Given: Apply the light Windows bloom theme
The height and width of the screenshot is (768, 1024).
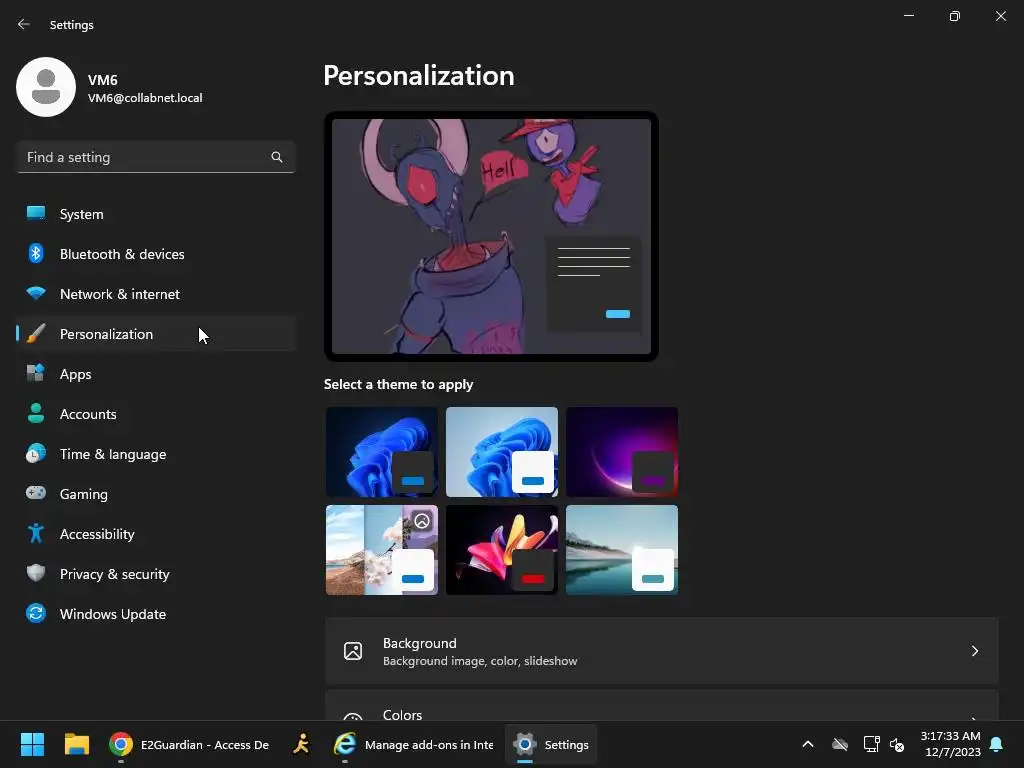Looking at the screenshot, I should coord(502,452).
